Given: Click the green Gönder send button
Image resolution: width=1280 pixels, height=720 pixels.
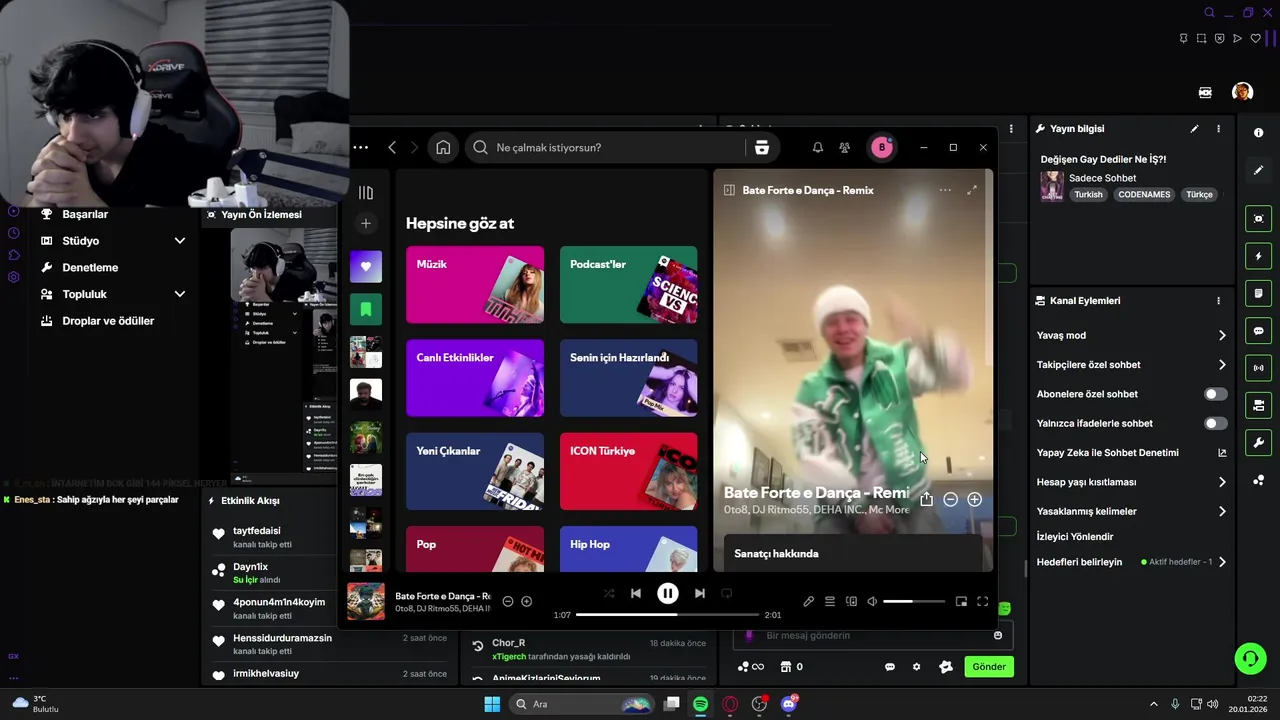Looking at the screenshot, I should (989, 667).
